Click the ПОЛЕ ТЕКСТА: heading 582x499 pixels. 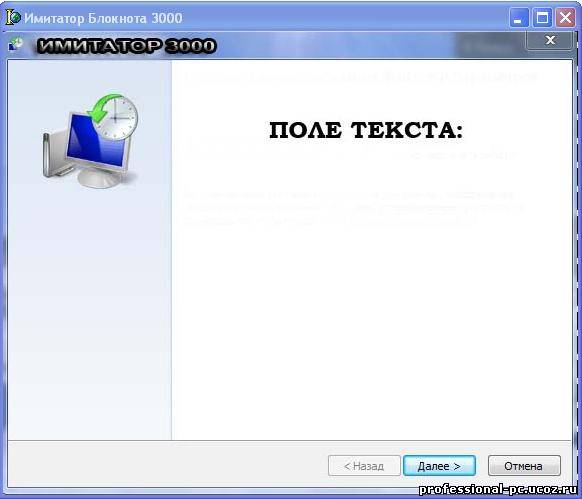tap(366, 130)
